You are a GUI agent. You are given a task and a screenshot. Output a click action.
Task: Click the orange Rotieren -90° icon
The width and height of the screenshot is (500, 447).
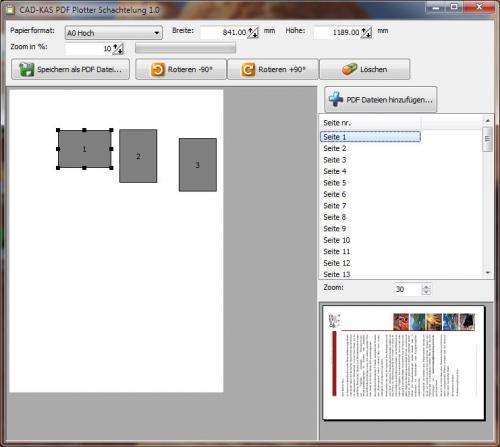coord(158,70)
